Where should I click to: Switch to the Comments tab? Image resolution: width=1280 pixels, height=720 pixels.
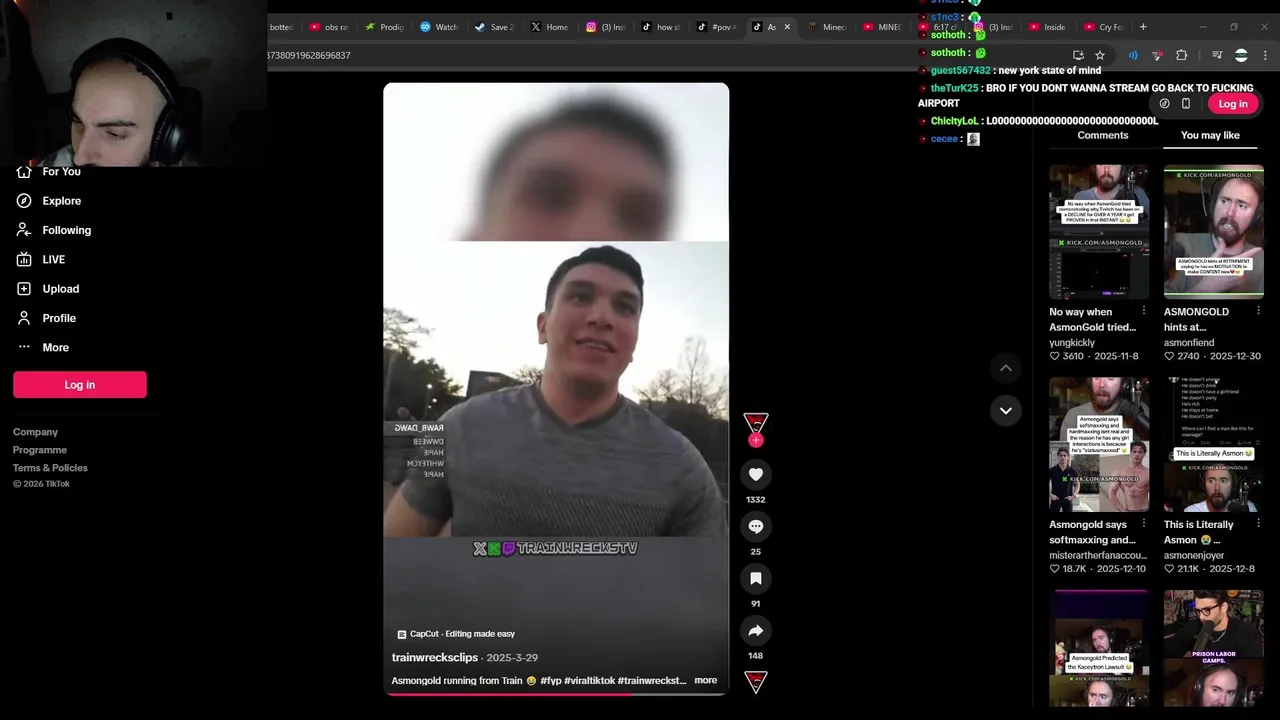pos(1103,135)
